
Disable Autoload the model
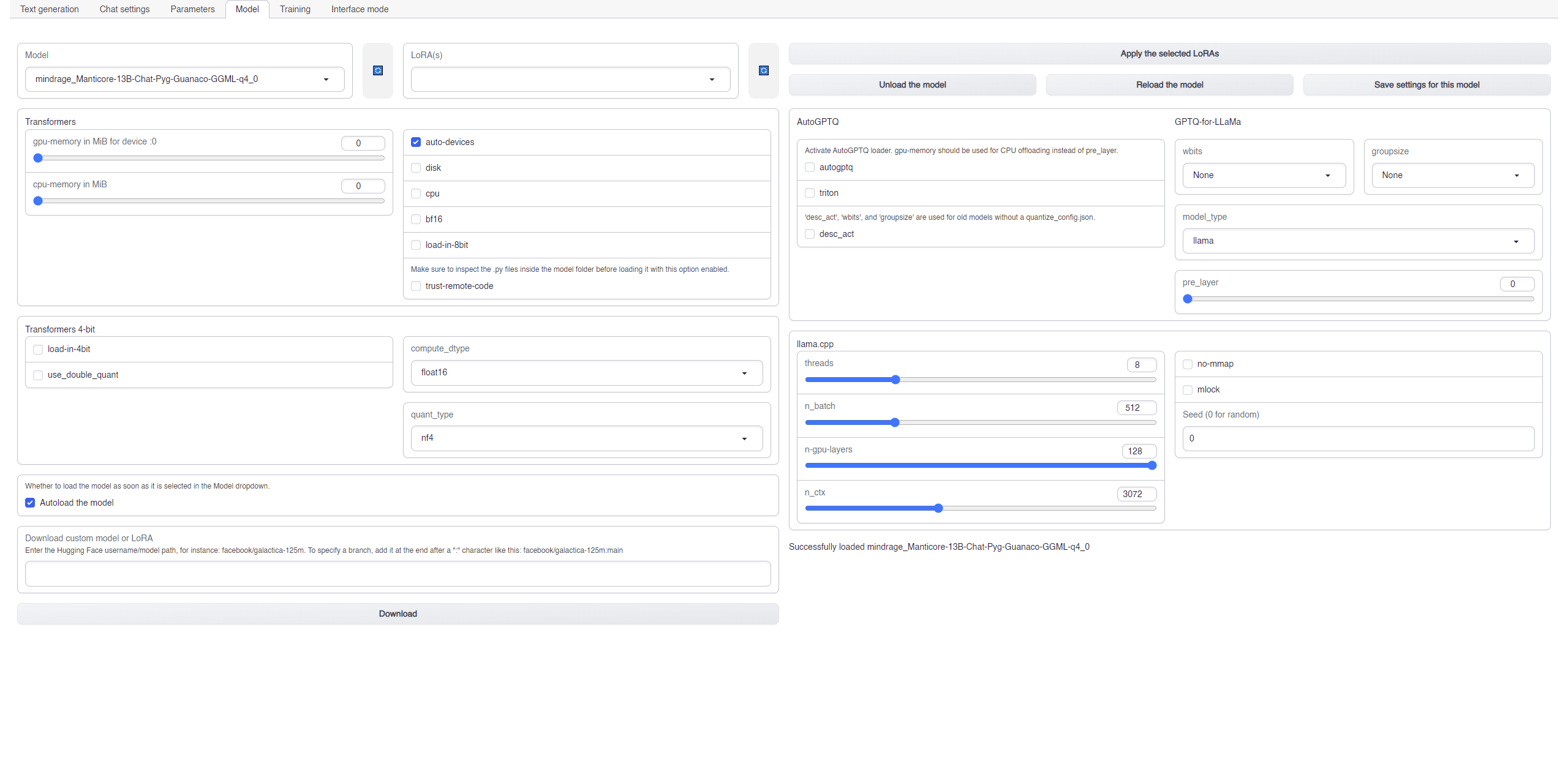(x=29, y=502)
